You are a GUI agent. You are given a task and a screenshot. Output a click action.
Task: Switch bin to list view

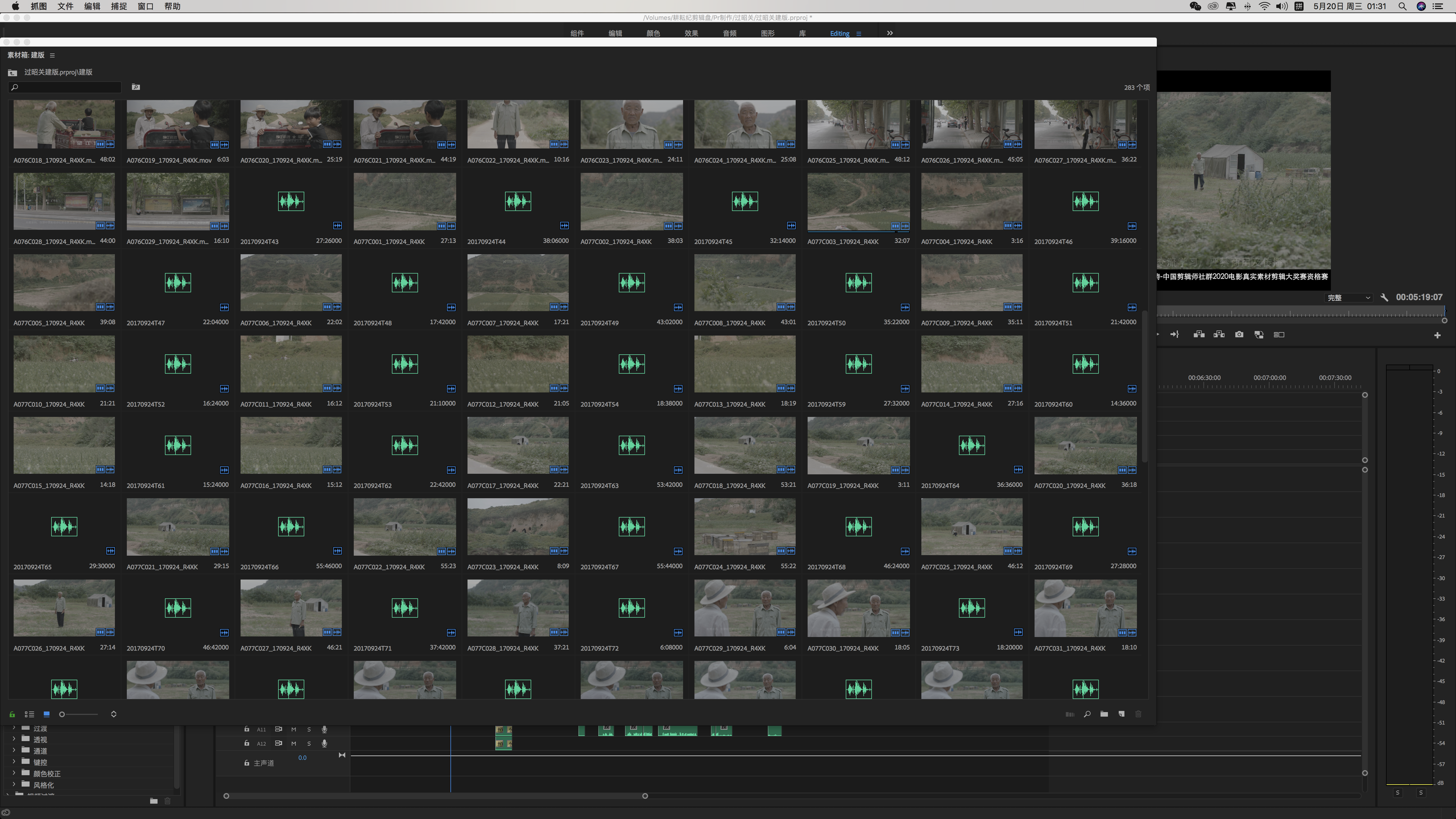(x=29, y=714)
